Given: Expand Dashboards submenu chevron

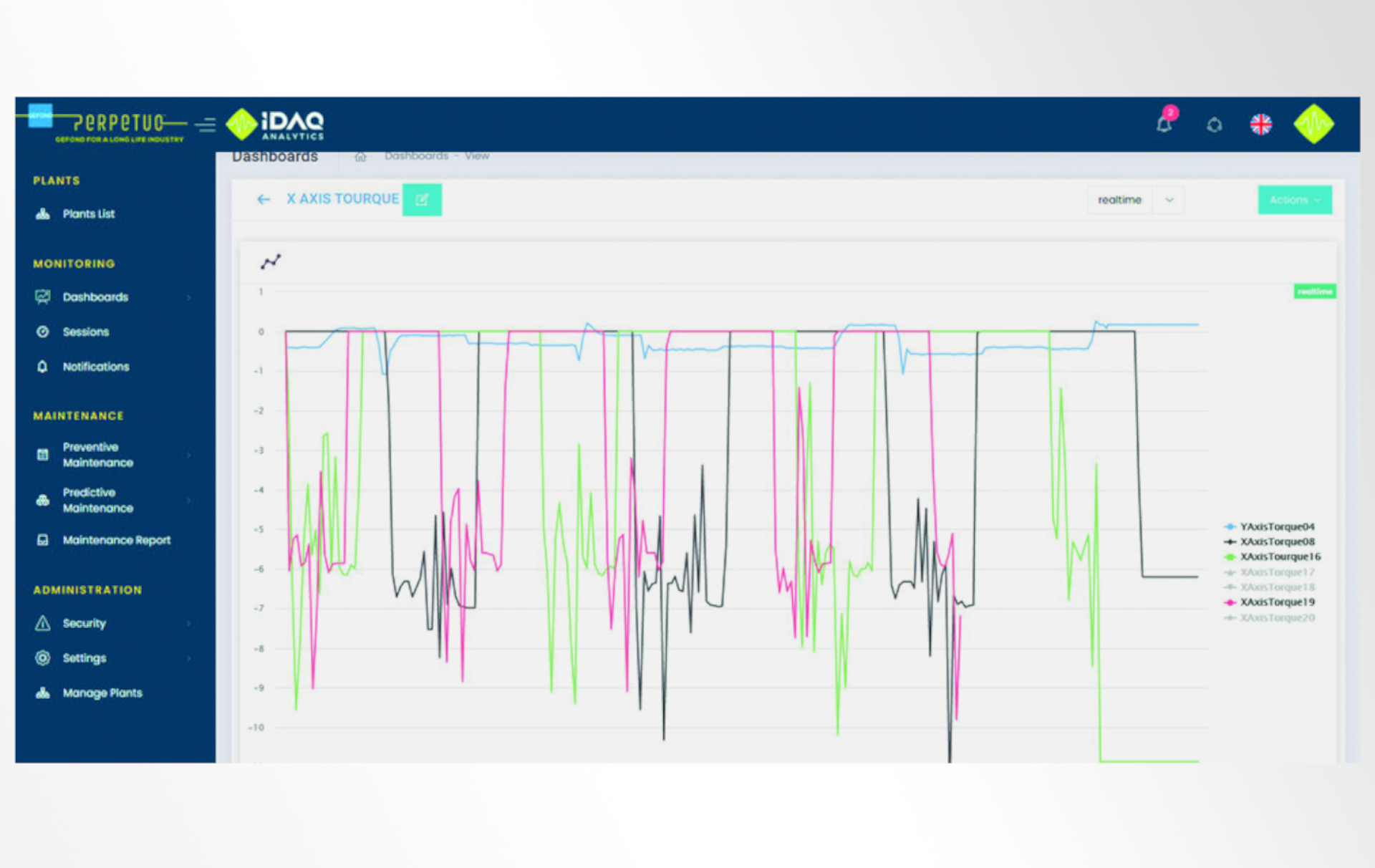Looking at the screenshot, I should [189, 297].
